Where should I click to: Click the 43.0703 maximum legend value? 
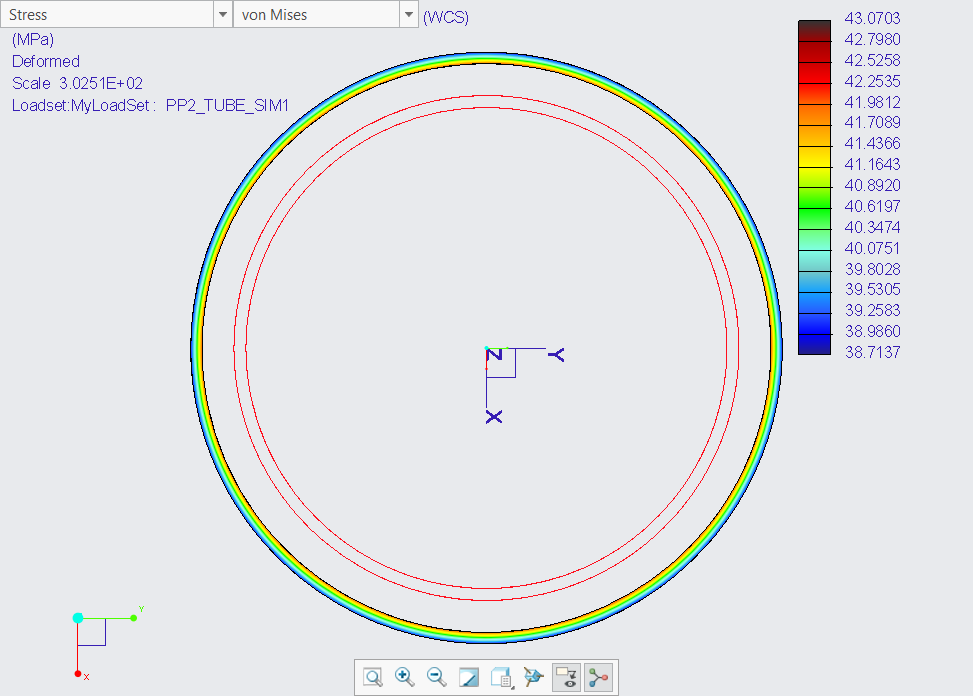tap(873, 18)
